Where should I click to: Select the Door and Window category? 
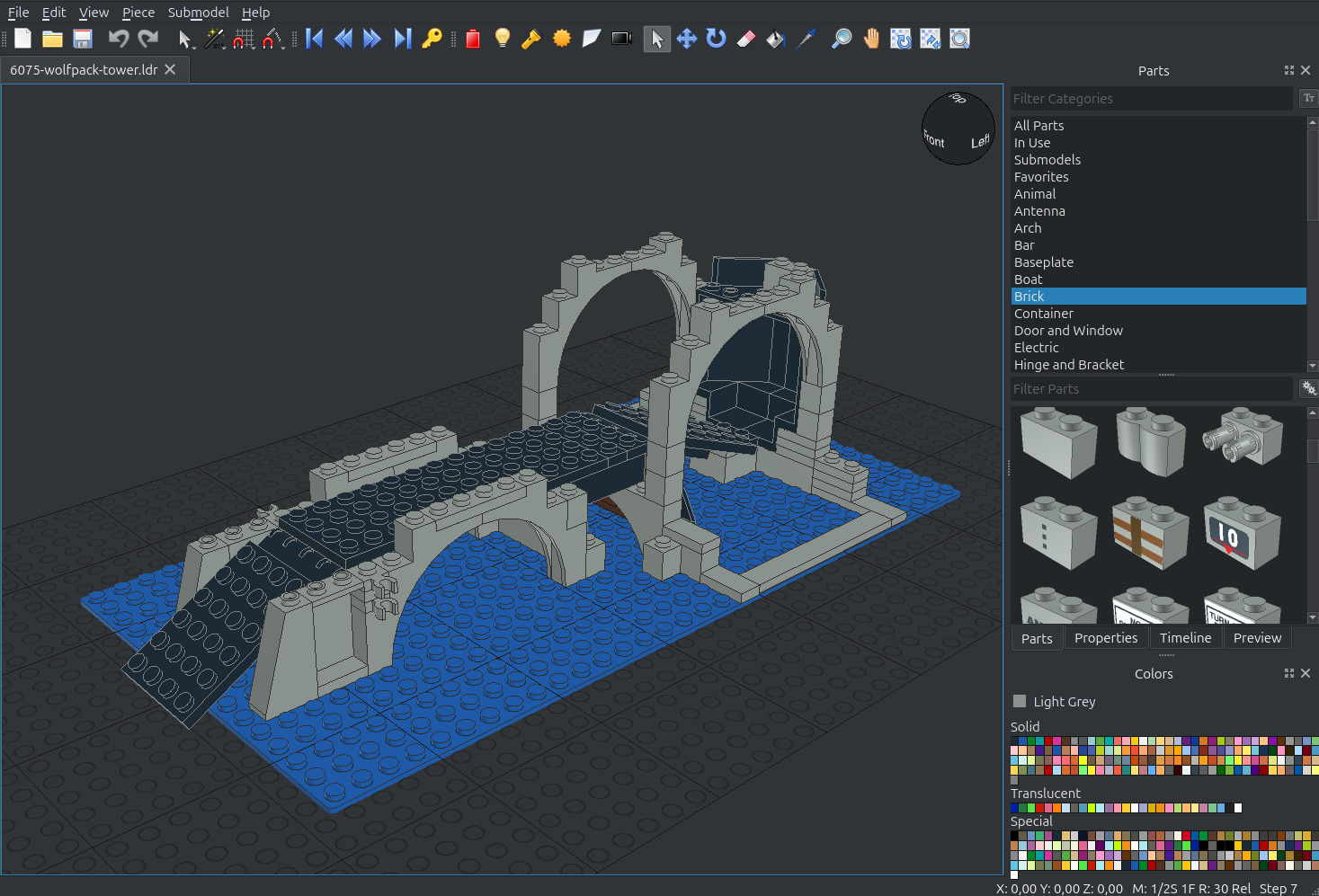(1068, 331)
